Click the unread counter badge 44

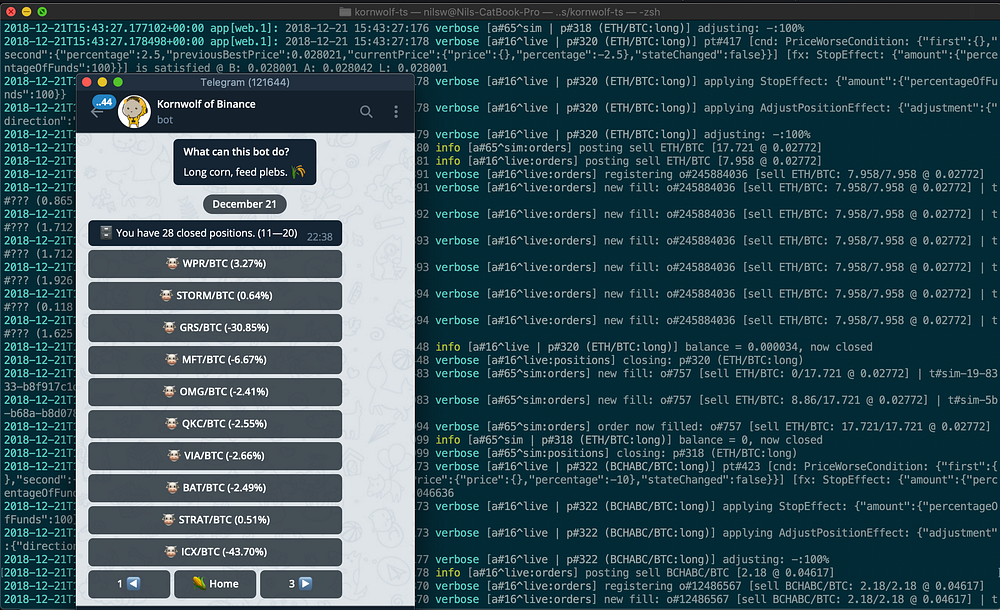click(x=103, y=101)
